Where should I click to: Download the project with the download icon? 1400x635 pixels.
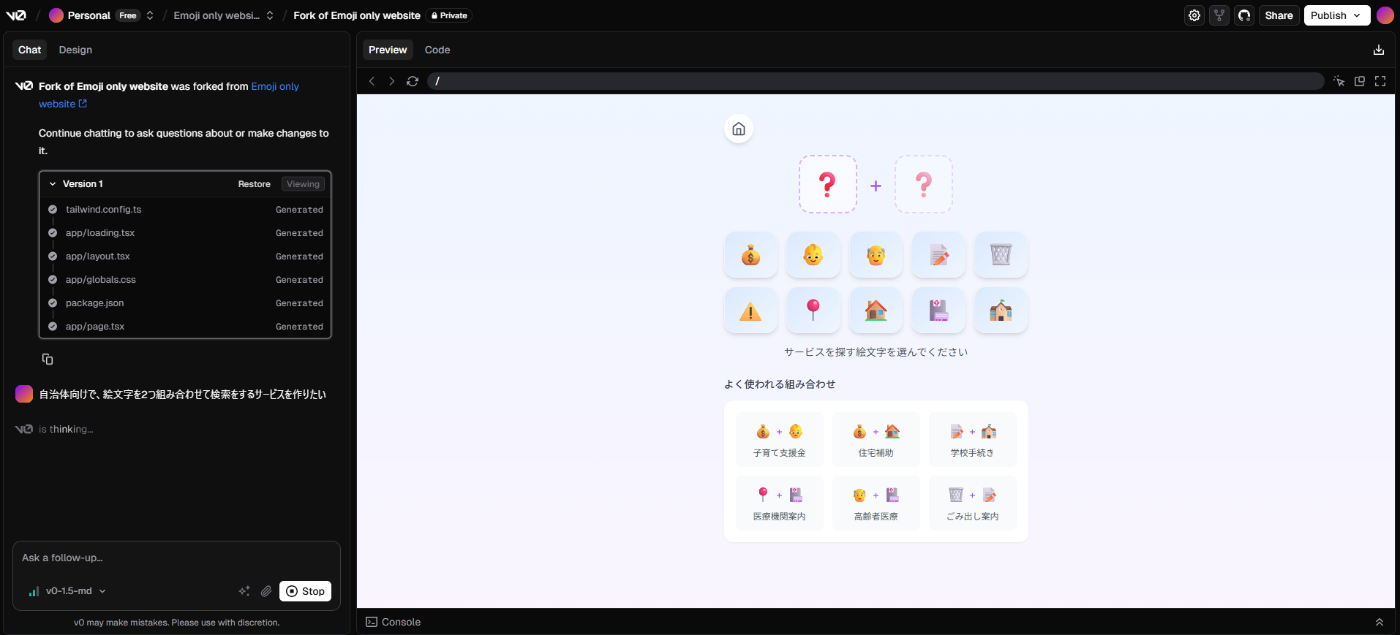tap(1379, 50)
